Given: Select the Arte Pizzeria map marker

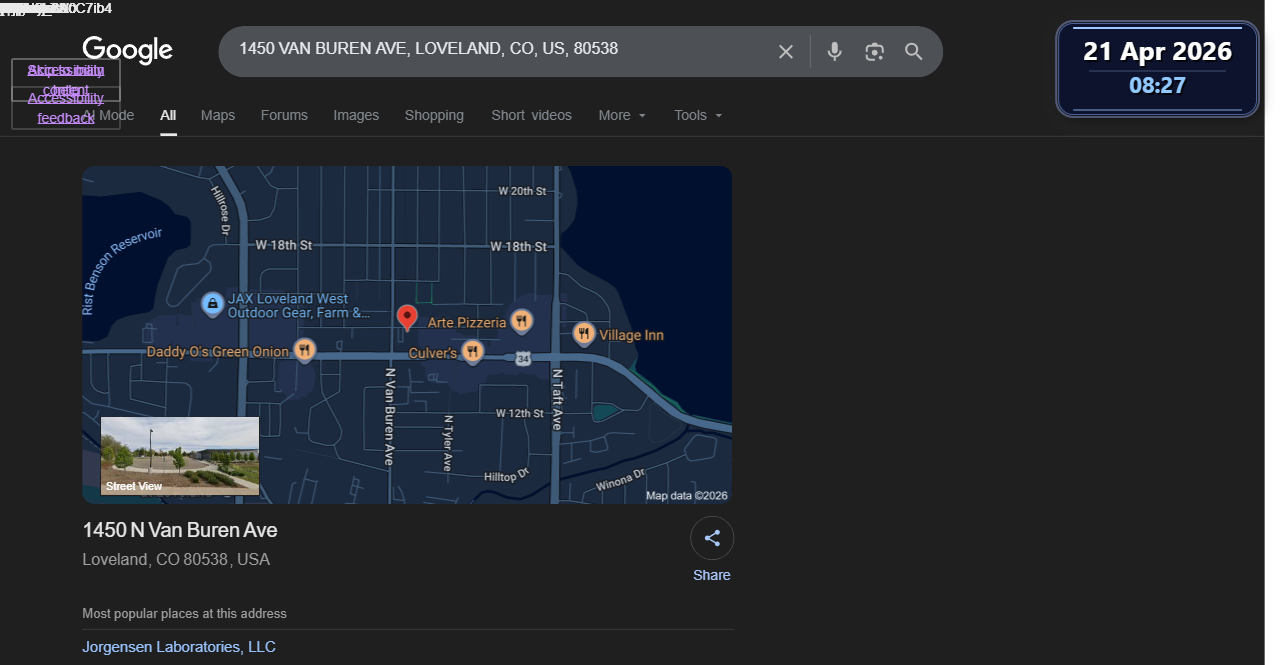Looking at the screenshot, I should (521, 322).
